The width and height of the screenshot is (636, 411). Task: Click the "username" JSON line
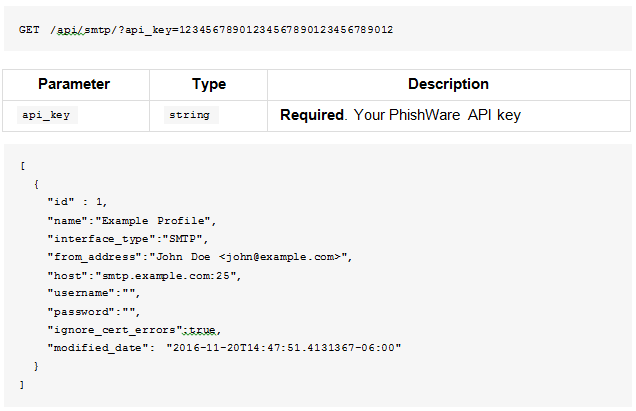(x=94, y=293)
